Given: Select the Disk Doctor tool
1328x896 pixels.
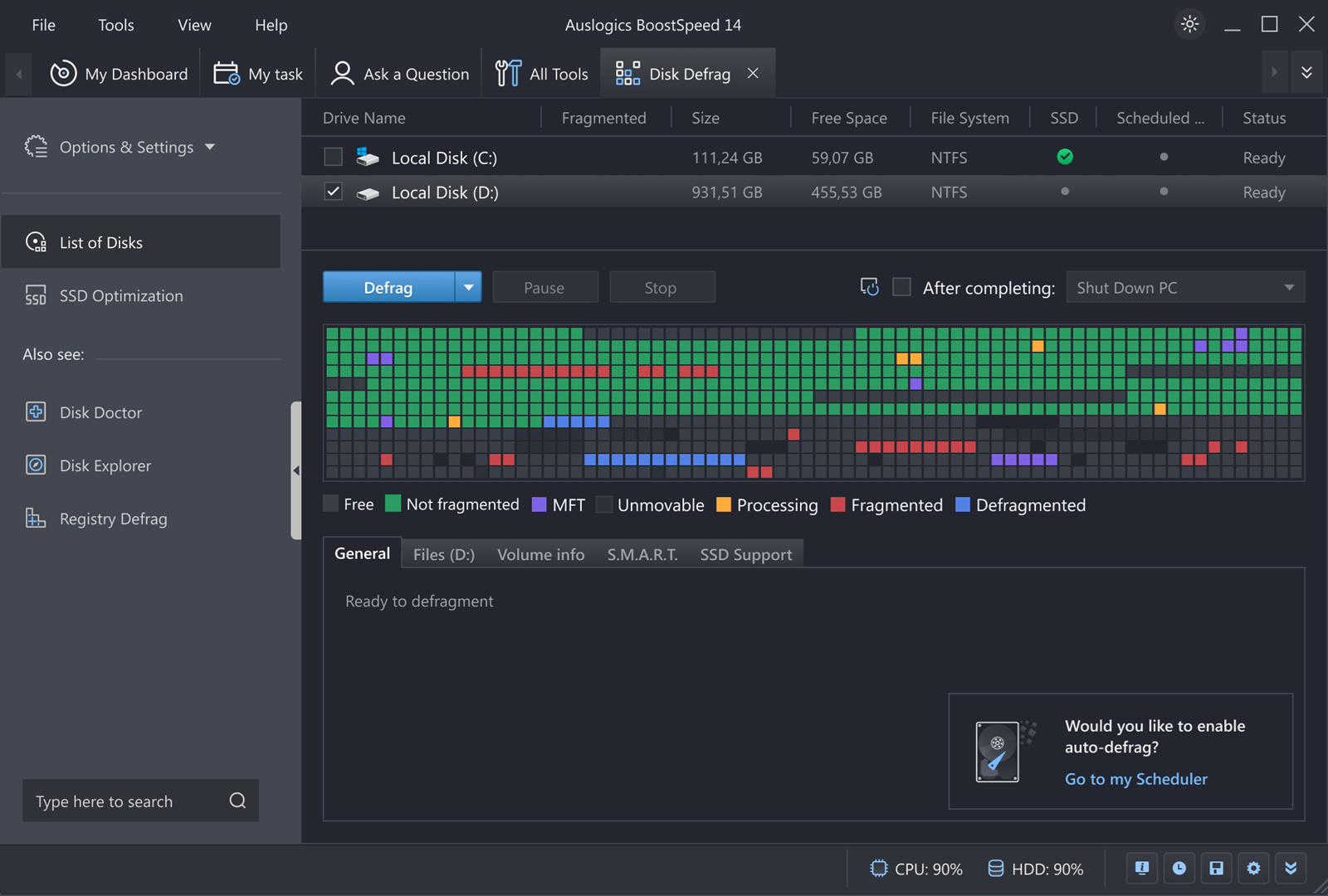Looking at the screenshot, I should click(x=100, y=412).
